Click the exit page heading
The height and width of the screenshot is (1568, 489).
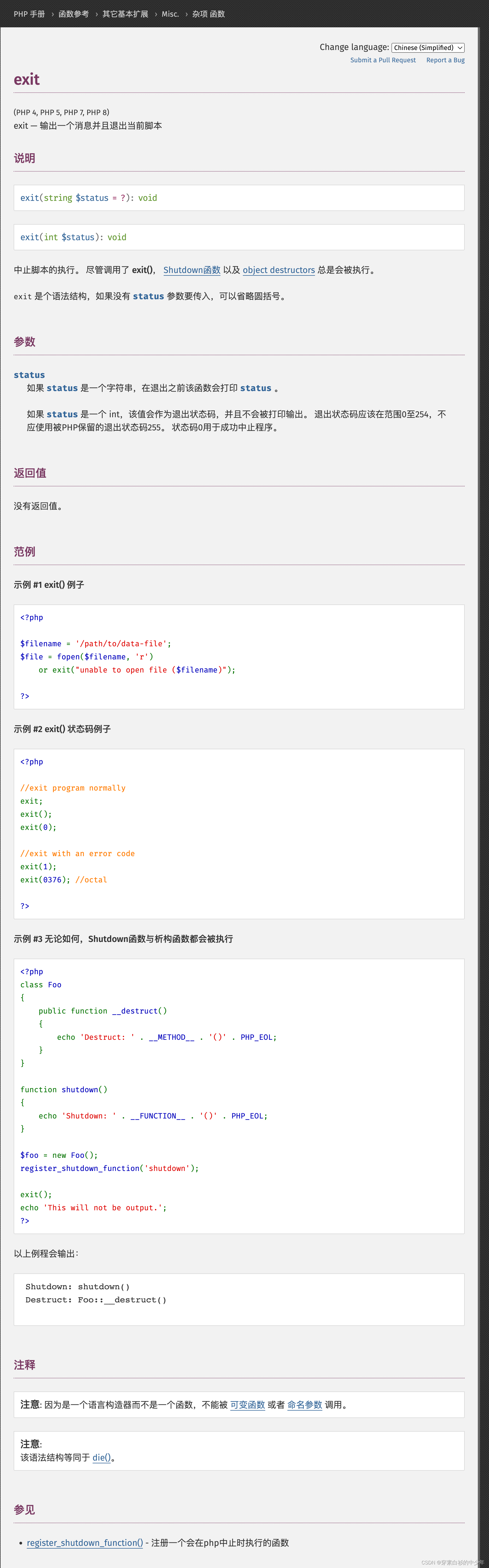click(x=27, y=80)
